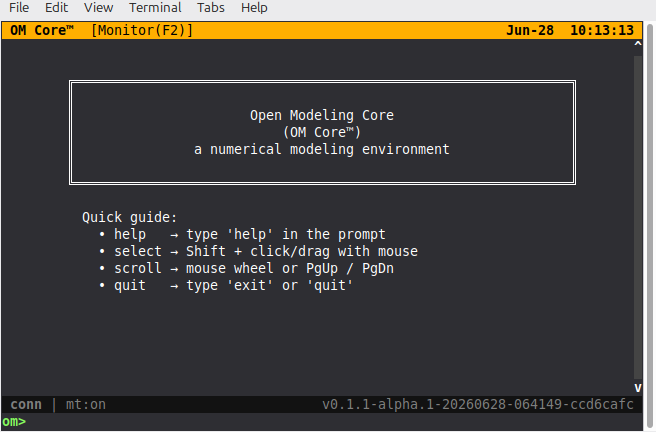Click the conn status indicator
Viewport: 656px width, 432px height.
click(26, 404)
